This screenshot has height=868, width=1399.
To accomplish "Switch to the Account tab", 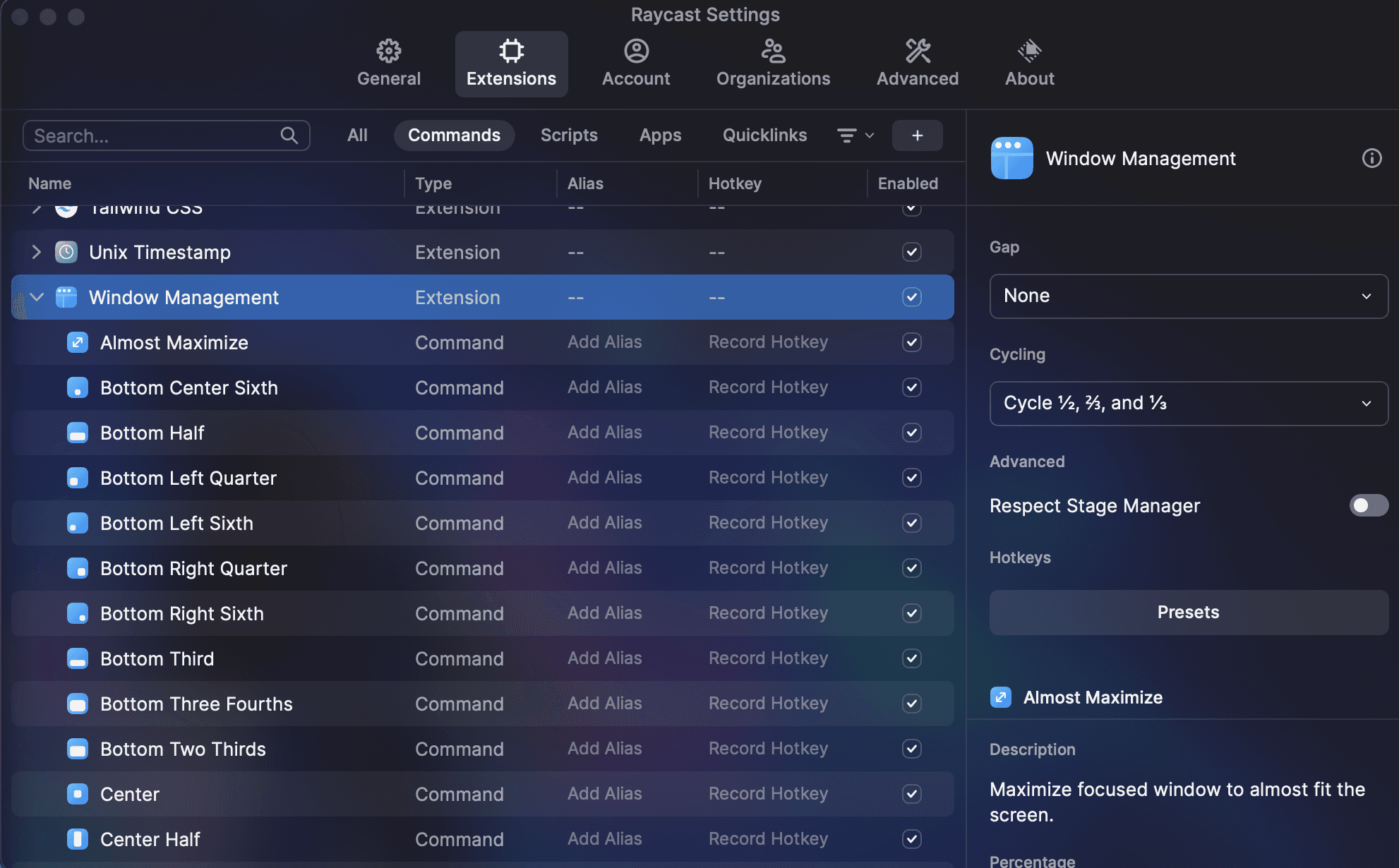I will (636, 64).
